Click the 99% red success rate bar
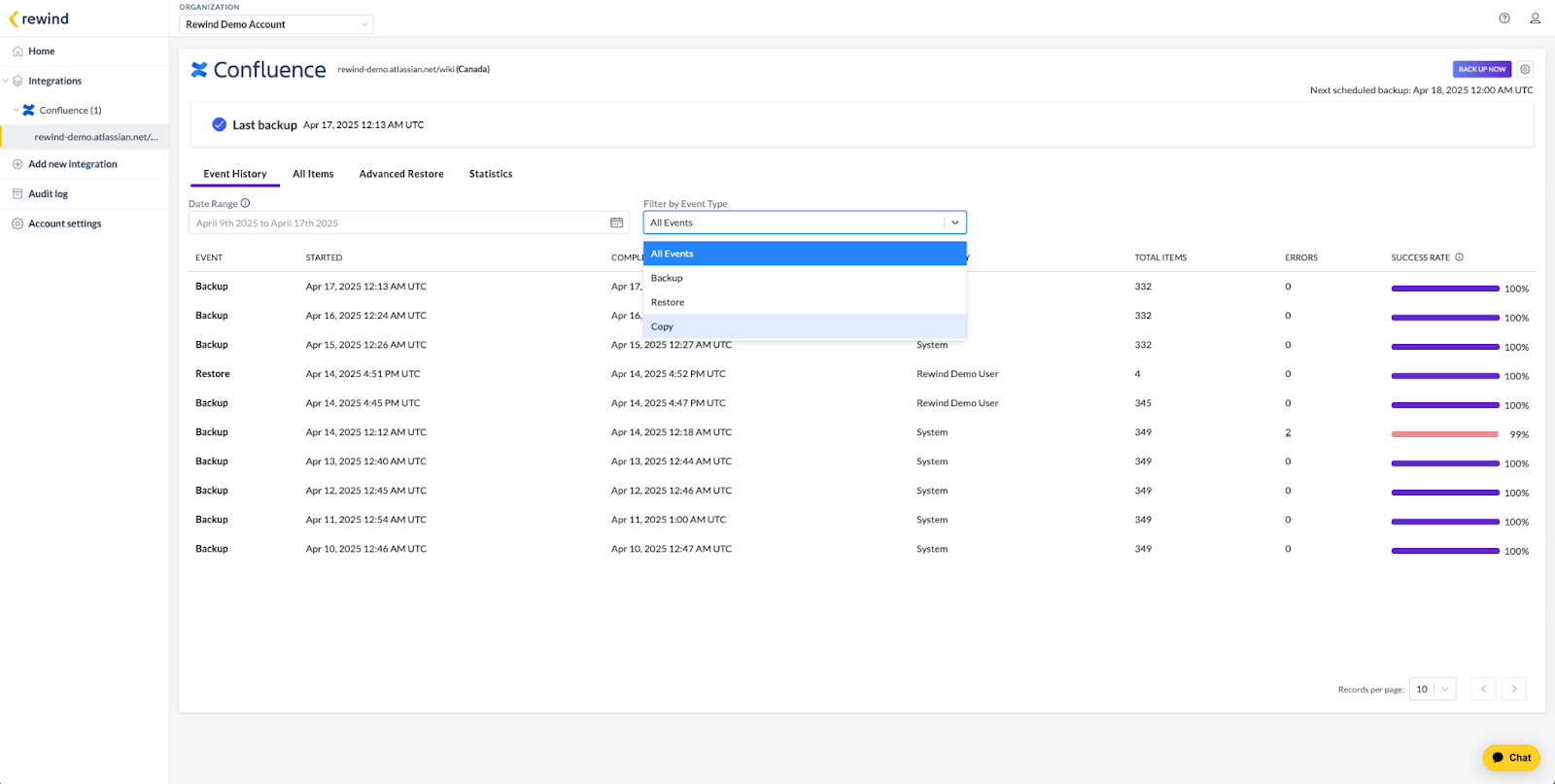The height and width of the screenshot is (784, 1555). pos(1445,434)
